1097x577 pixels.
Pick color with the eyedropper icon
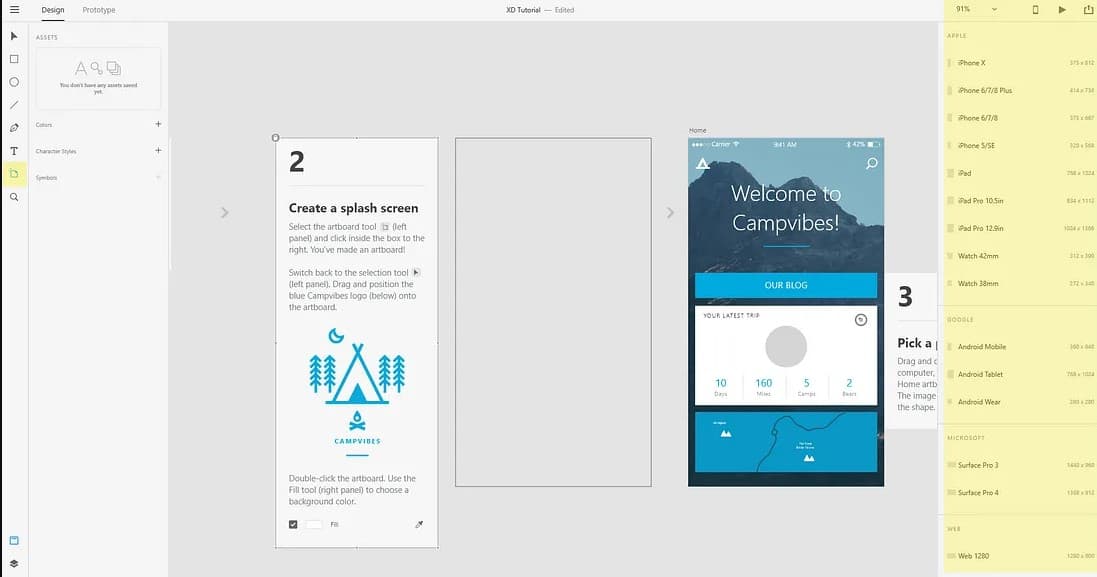tap(419, 525)
